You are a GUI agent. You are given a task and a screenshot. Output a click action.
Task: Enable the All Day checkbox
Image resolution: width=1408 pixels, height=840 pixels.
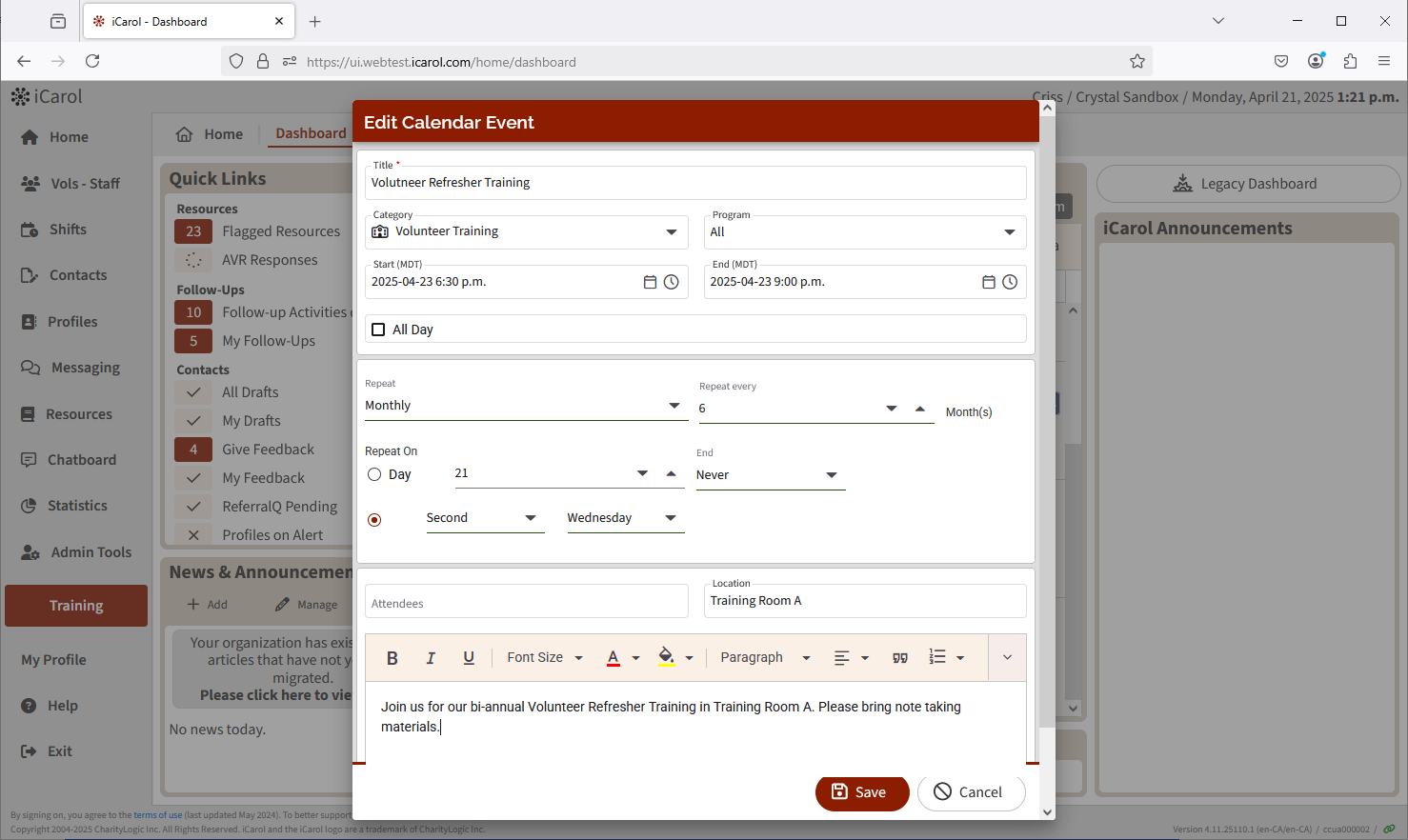pyautogui.click(x=378, y=330)
